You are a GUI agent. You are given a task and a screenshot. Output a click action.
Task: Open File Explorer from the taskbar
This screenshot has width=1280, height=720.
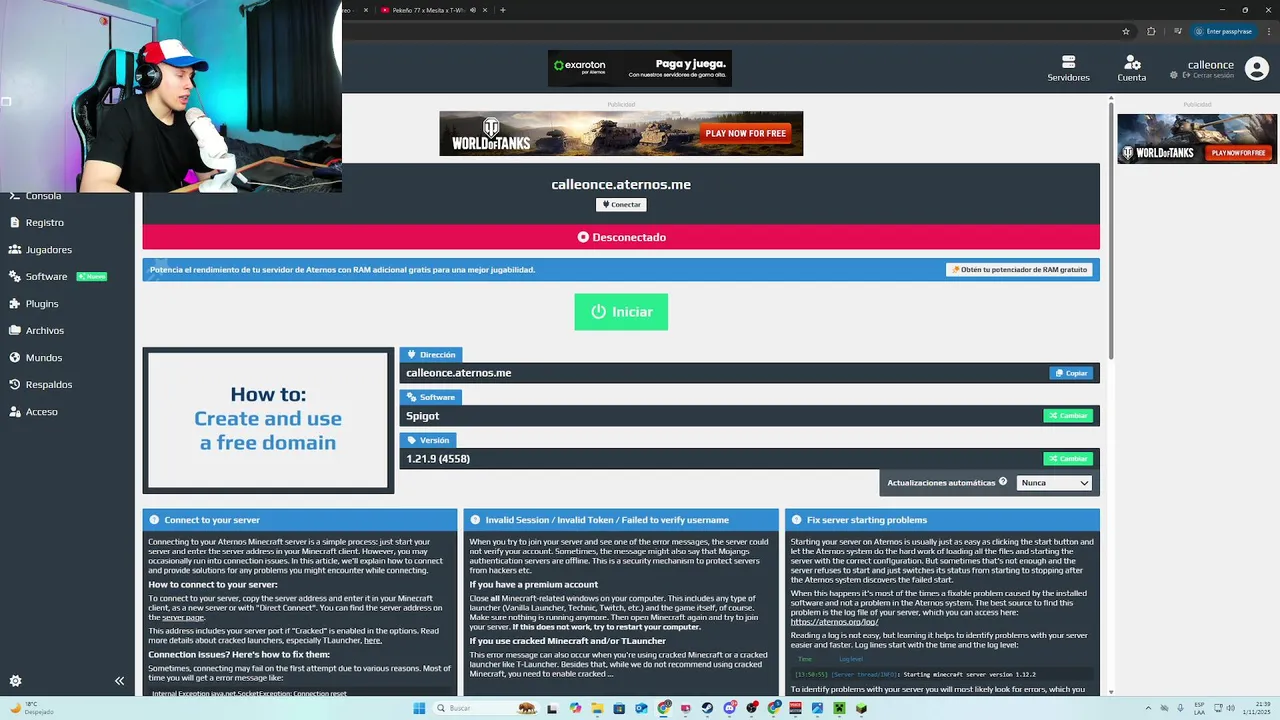(597, 708)
